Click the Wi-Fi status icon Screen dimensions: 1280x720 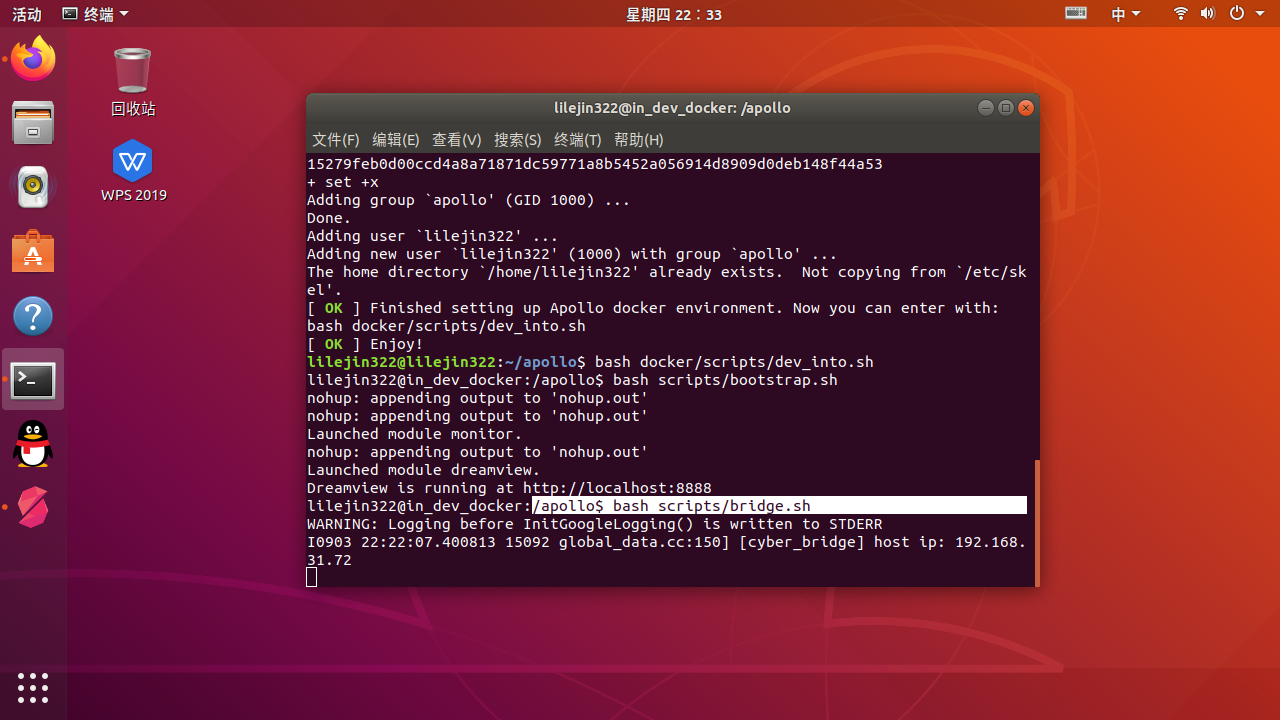coord(1180,14)
